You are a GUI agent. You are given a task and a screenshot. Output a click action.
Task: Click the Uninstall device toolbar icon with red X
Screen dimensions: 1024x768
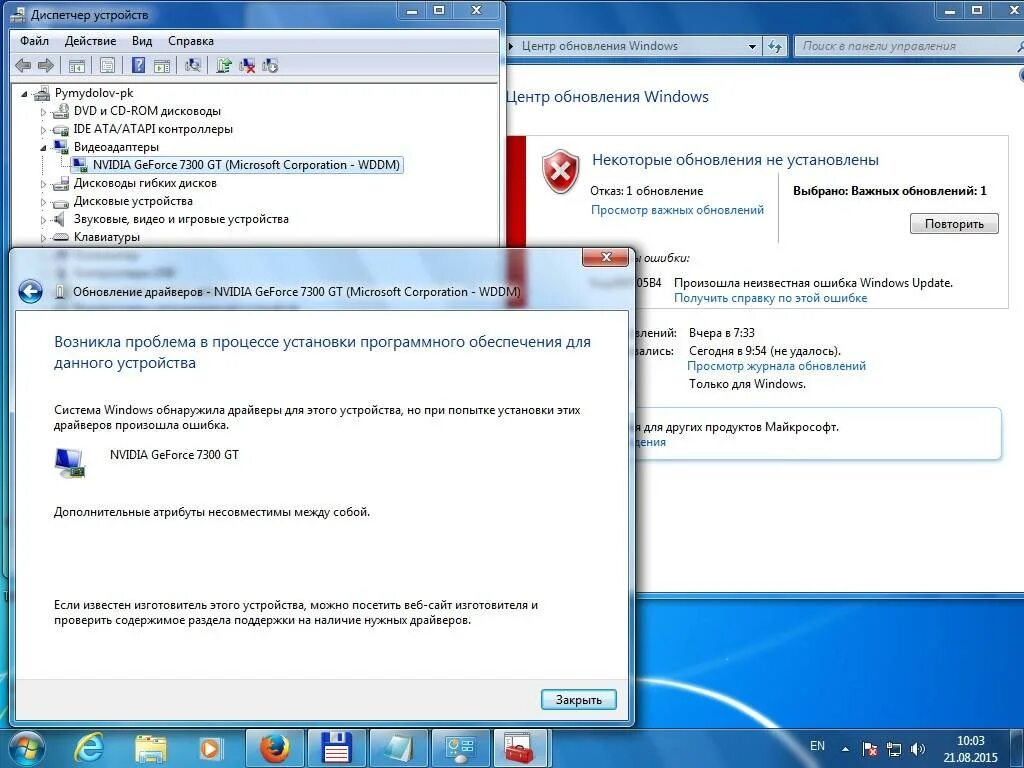point(247,65)
